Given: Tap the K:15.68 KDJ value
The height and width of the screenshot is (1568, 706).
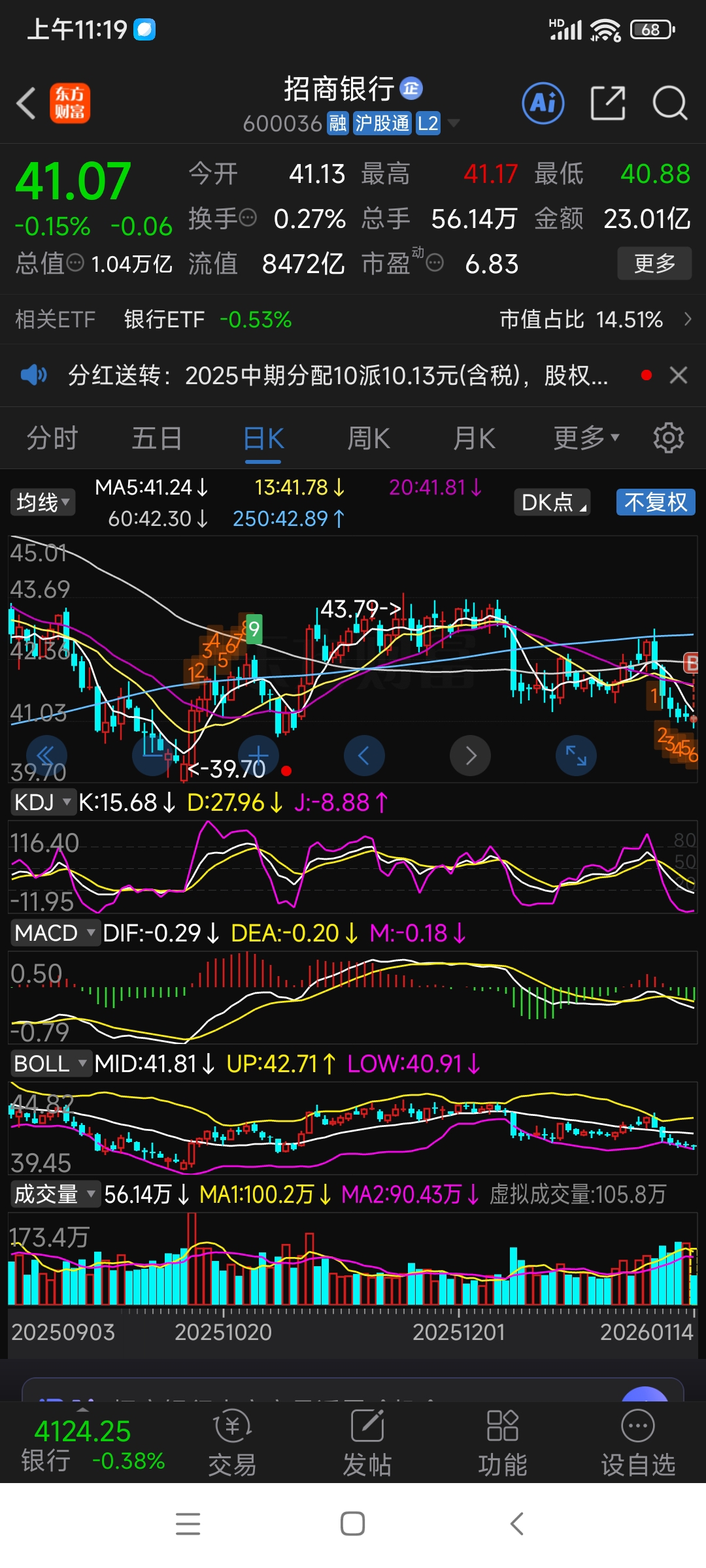Looking at the screenshot, I should pos(127,802).
